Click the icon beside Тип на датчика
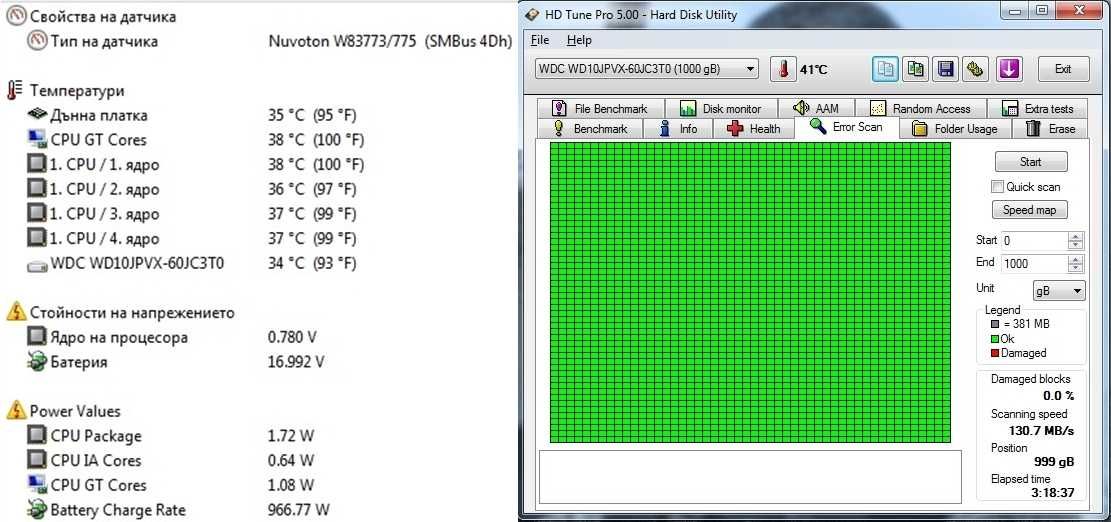Screen dimensions: 1111x522 click(37, 40)
